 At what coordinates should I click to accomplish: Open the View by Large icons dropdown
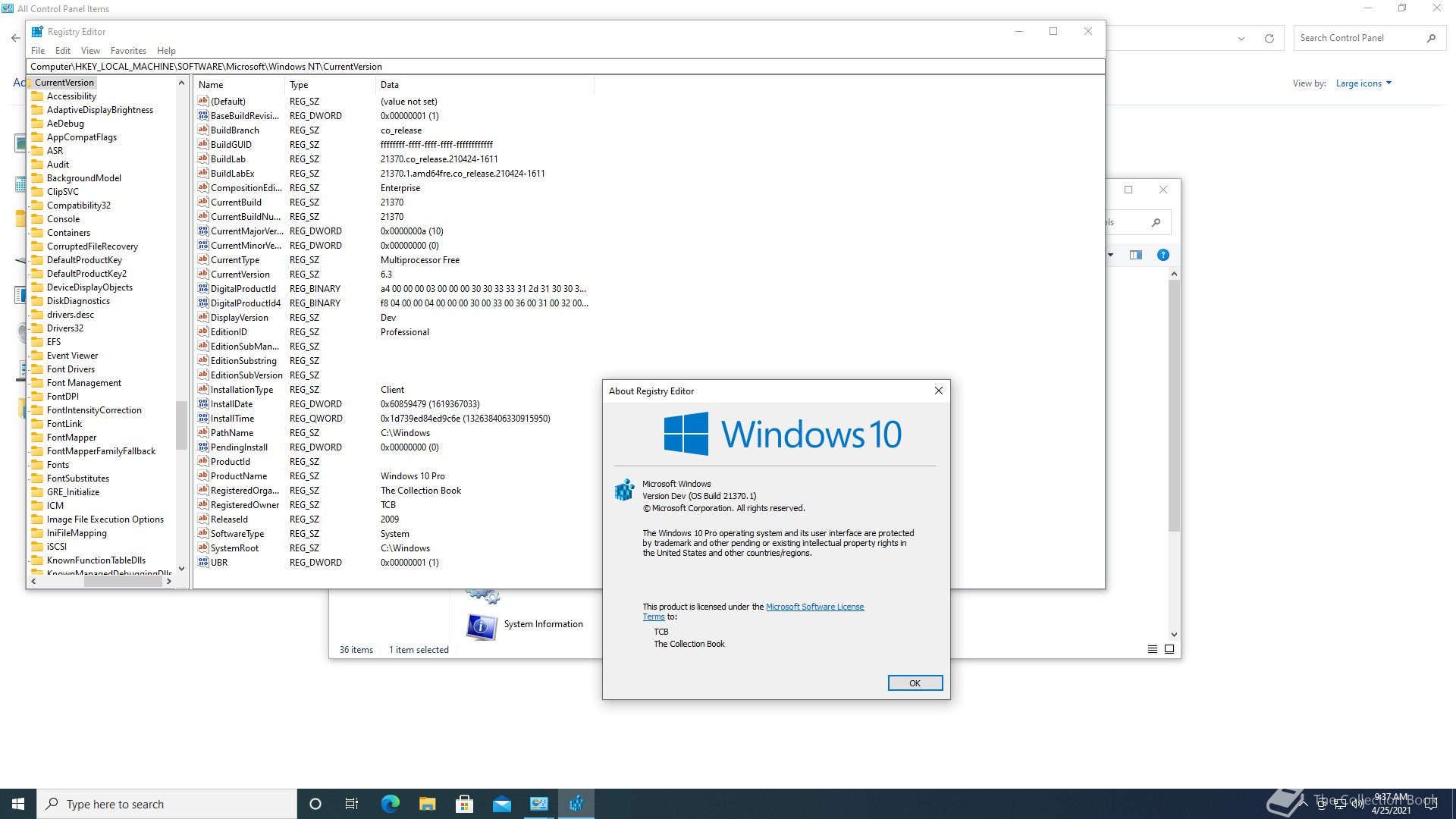[1363, 83]
